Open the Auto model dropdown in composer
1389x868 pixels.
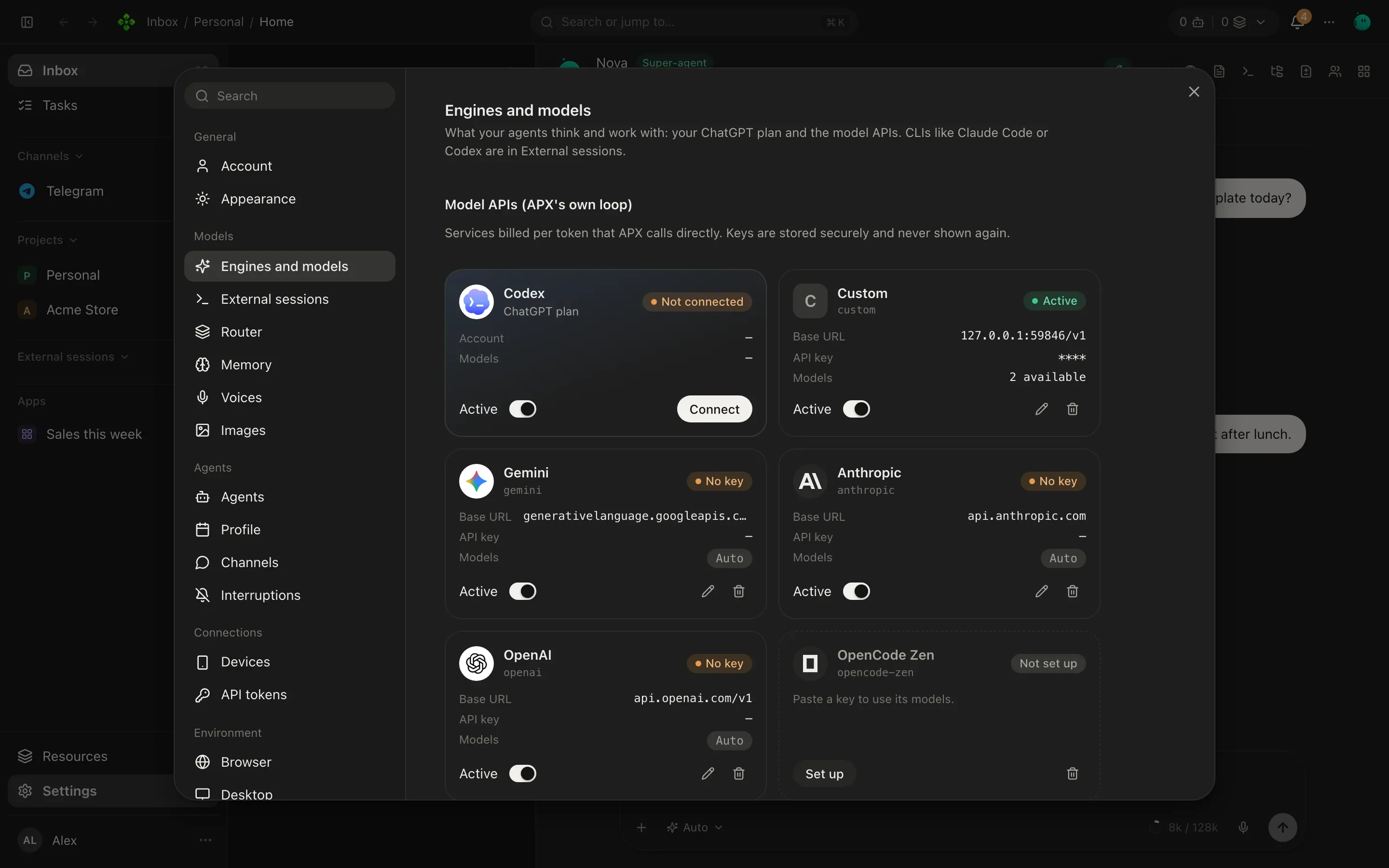[694, 827]
